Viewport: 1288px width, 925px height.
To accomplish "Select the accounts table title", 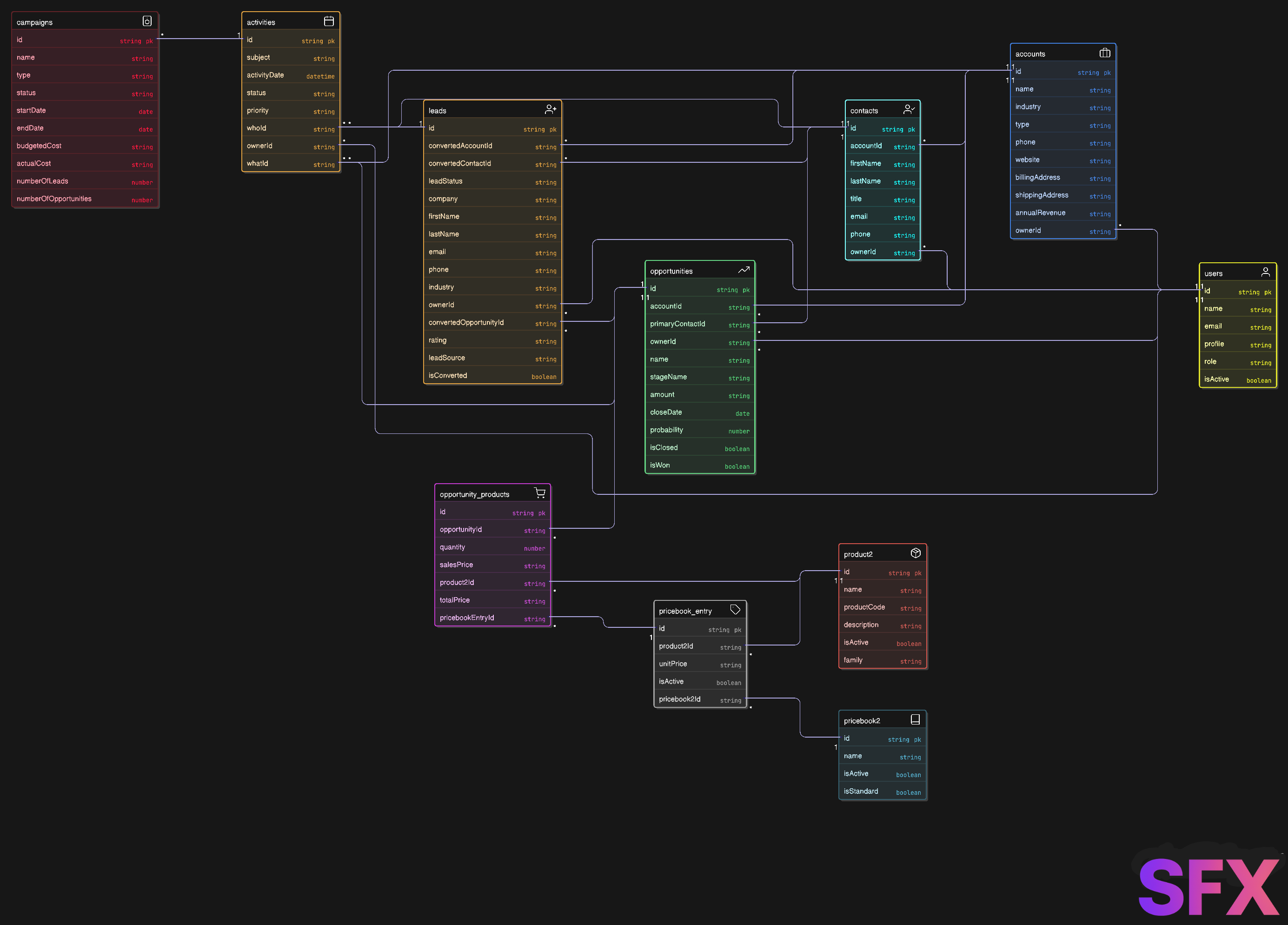I will 1029,54.
